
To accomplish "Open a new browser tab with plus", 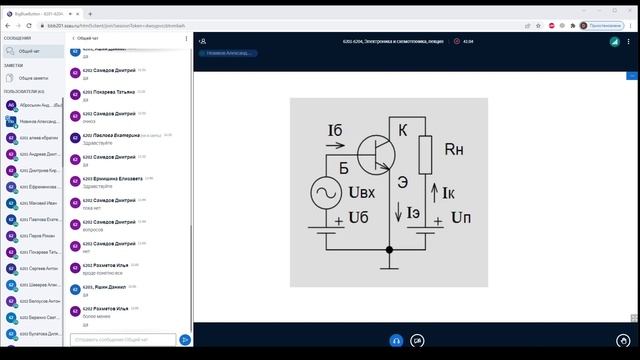I will 90,14.
